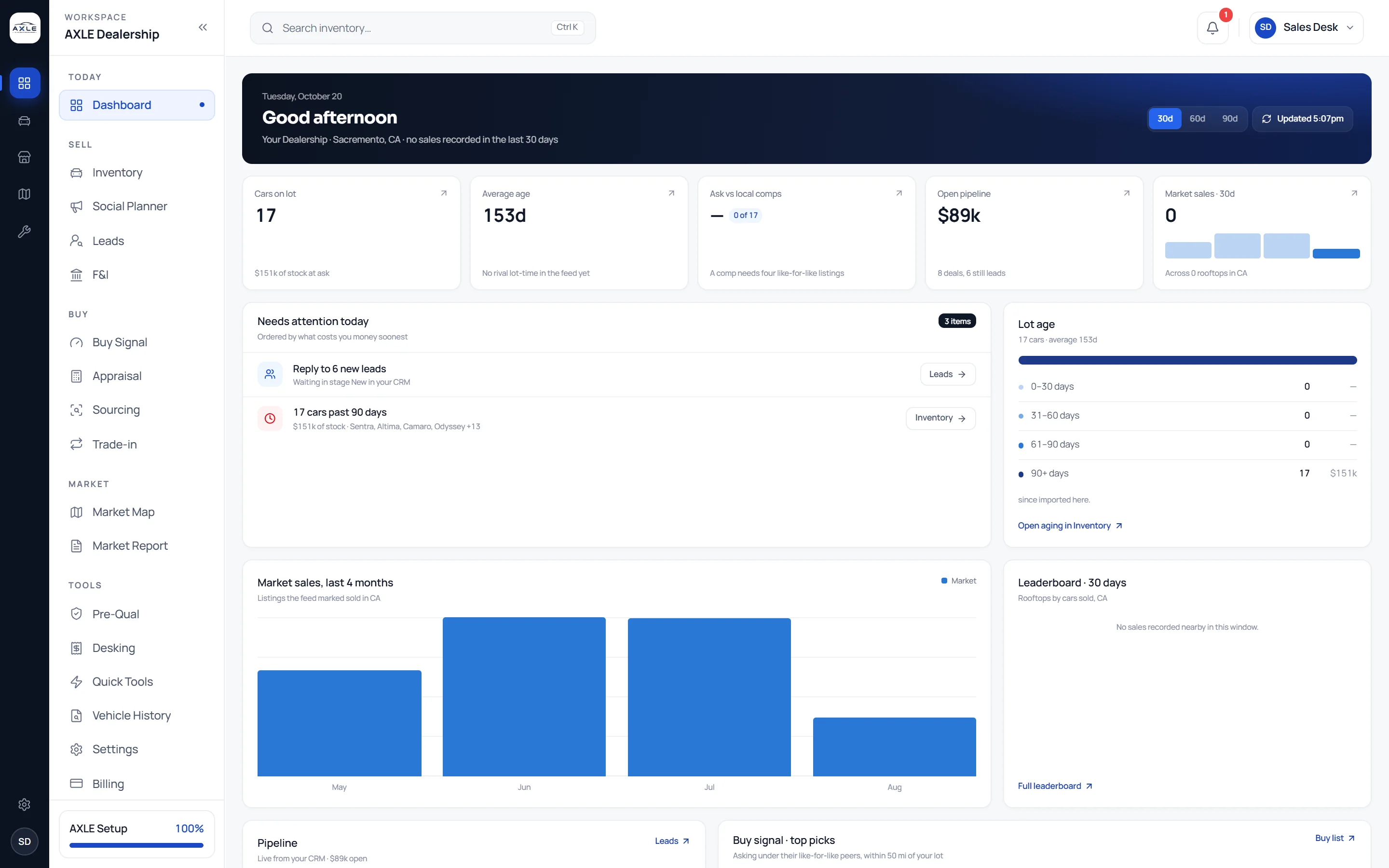The width and height of the screenshot is (1389, 868).
Task: Click the Lot age progress bar
Action: click(x=1187, y=361)
